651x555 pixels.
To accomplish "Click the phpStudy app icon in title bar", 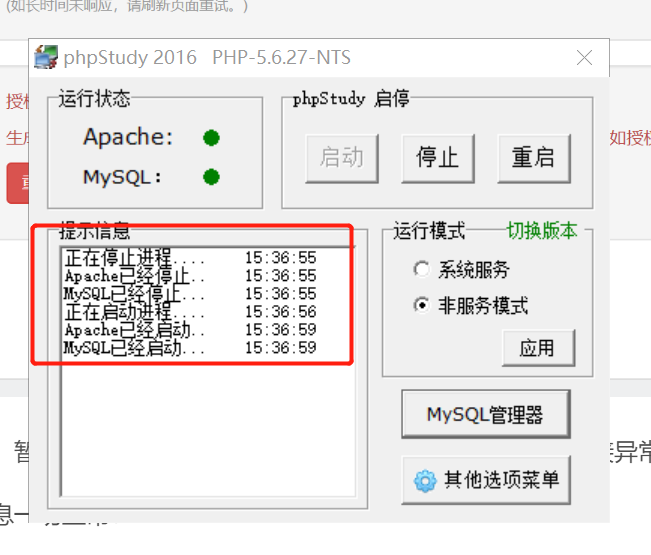I will pos(46,57).
